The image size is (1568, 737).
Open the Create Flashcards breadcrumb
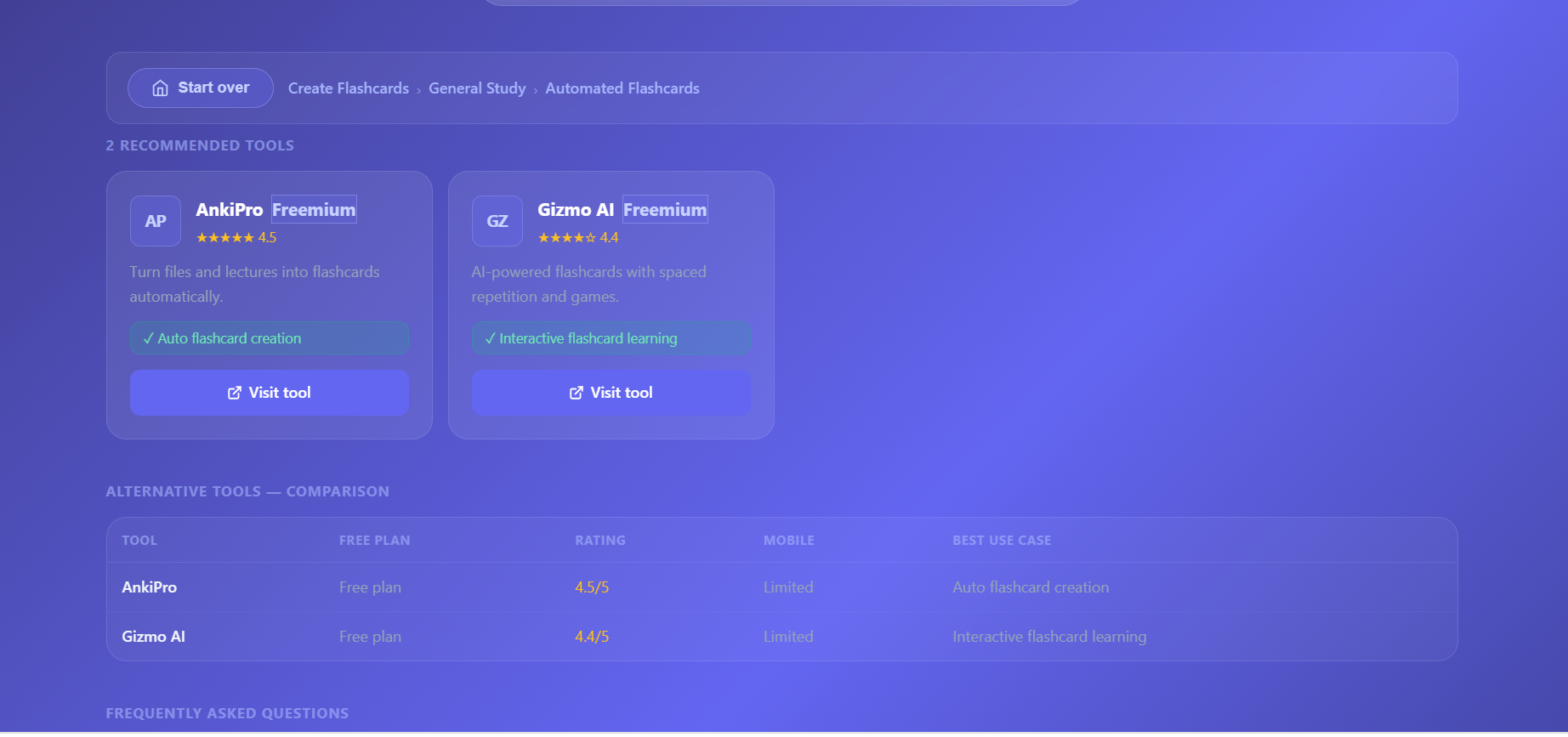point(349,88)
